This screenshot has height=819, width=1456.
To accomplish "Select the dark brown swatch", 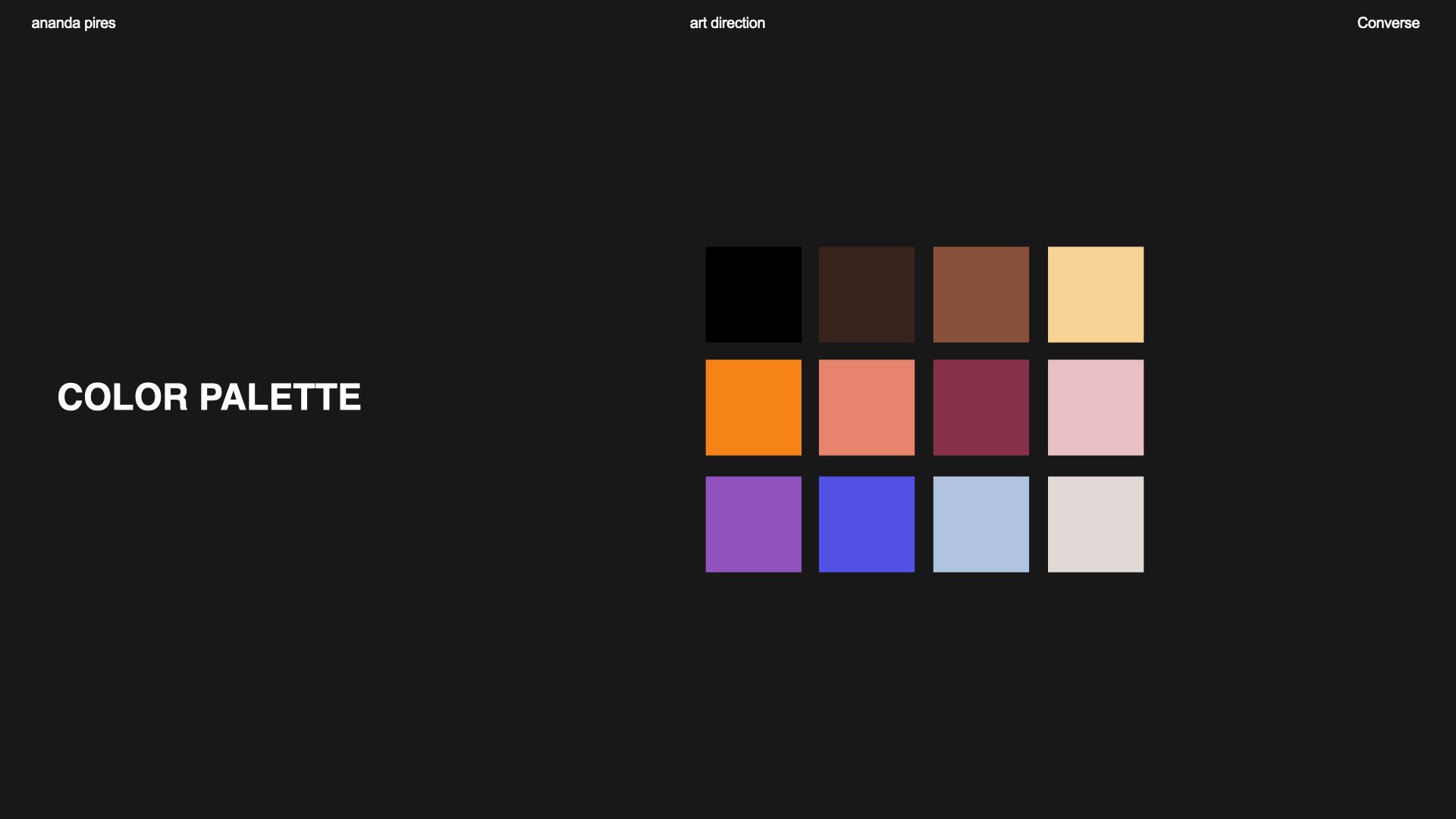I will tap(867, 294).
